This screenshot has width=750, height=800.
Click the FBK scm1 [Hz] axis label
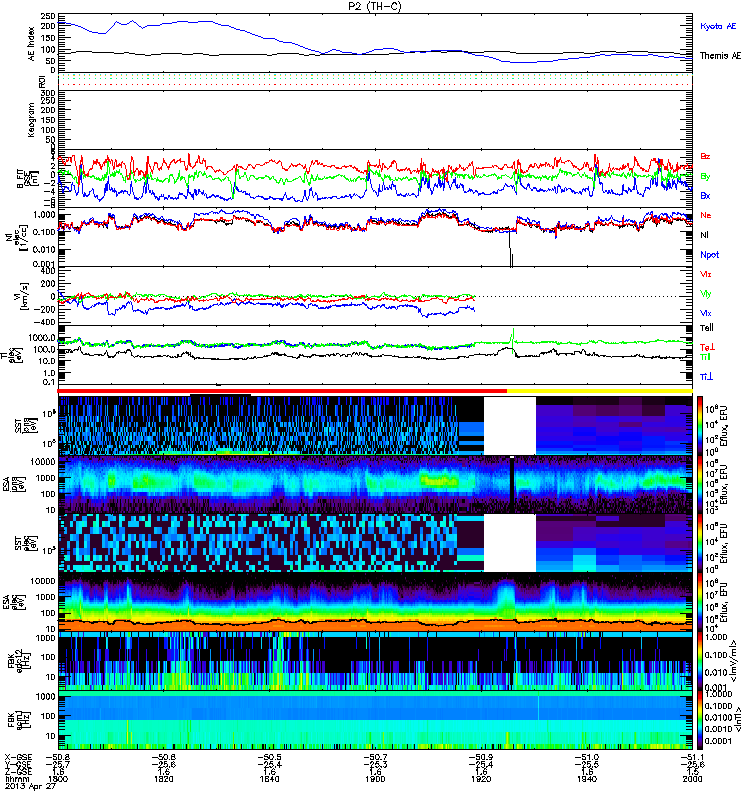pos(19,720)
